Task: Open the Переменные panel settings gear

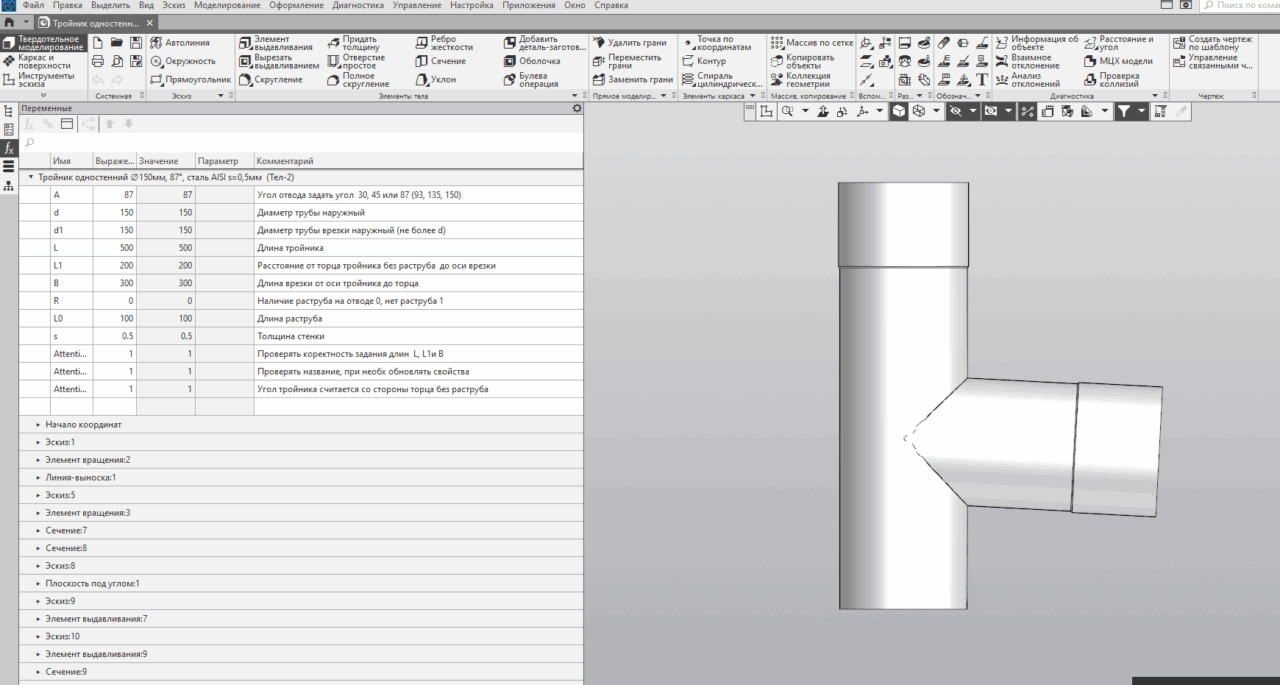Action: point(575,108)
